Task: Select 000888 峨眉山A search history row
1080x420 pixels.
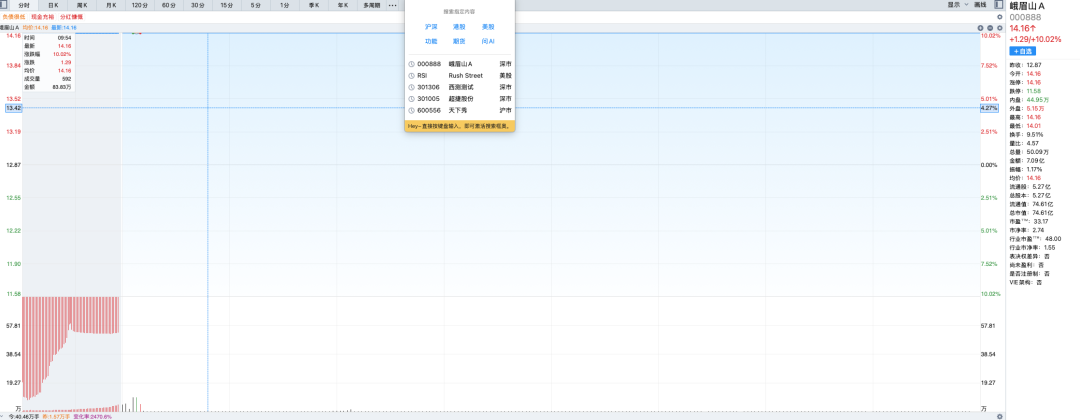Action: (459, 64)
